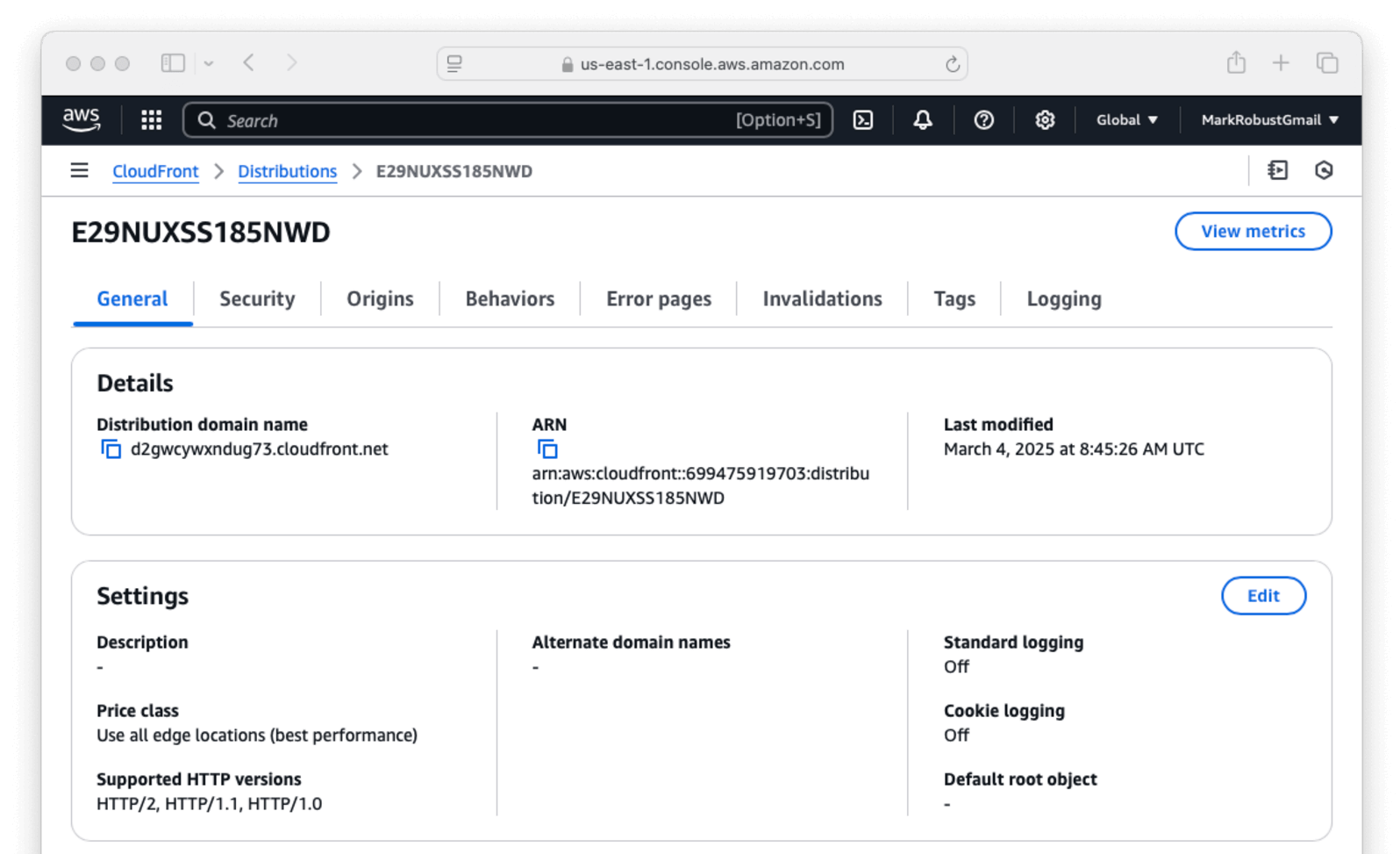Viewport: 1400px width, 854px height.
Task: Open the notifications bell
Action: [923, 120]
